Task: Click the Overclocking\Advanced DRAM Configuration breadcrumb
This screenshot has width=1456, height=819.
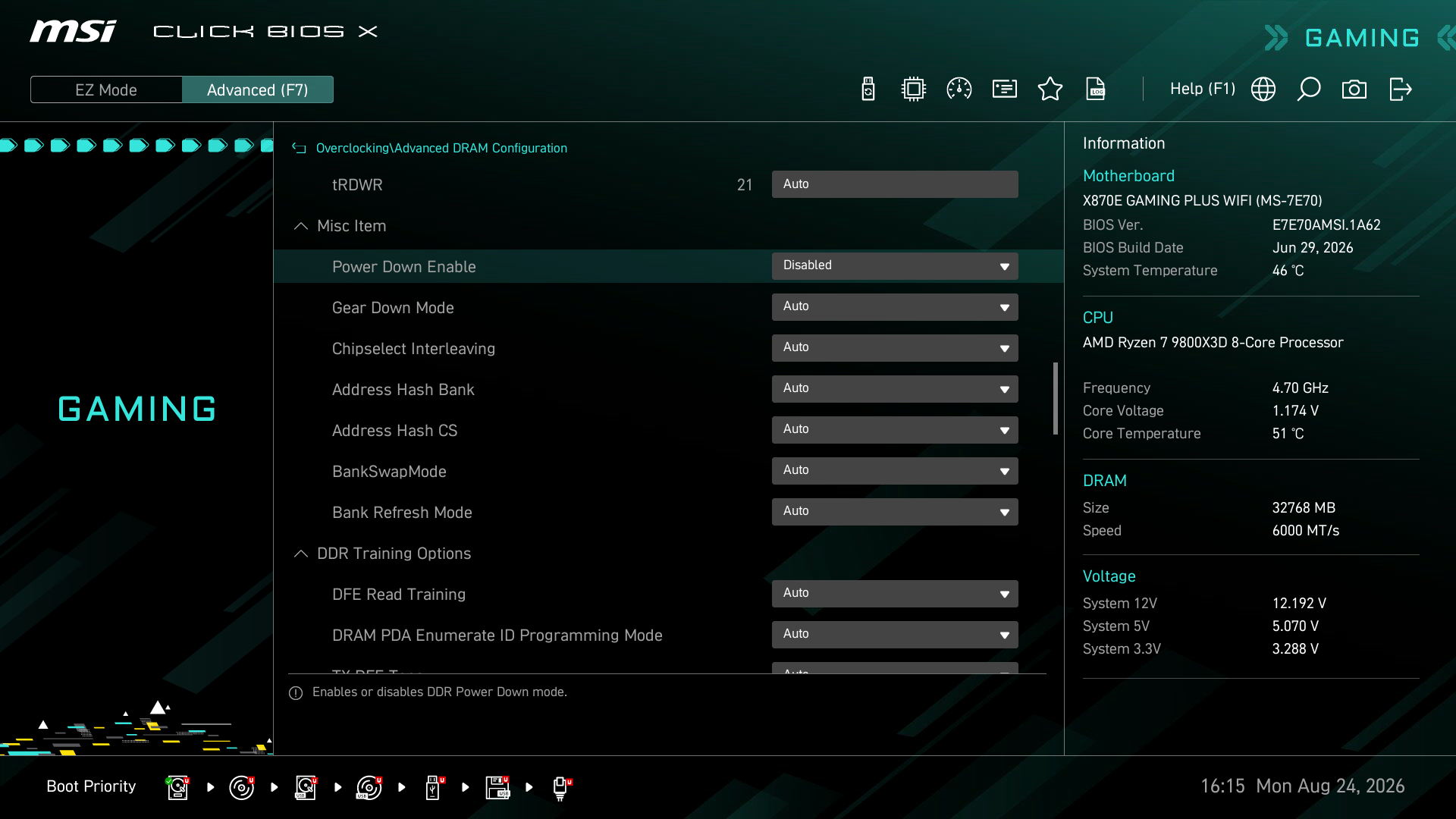Action: click(x=441, y=149)
